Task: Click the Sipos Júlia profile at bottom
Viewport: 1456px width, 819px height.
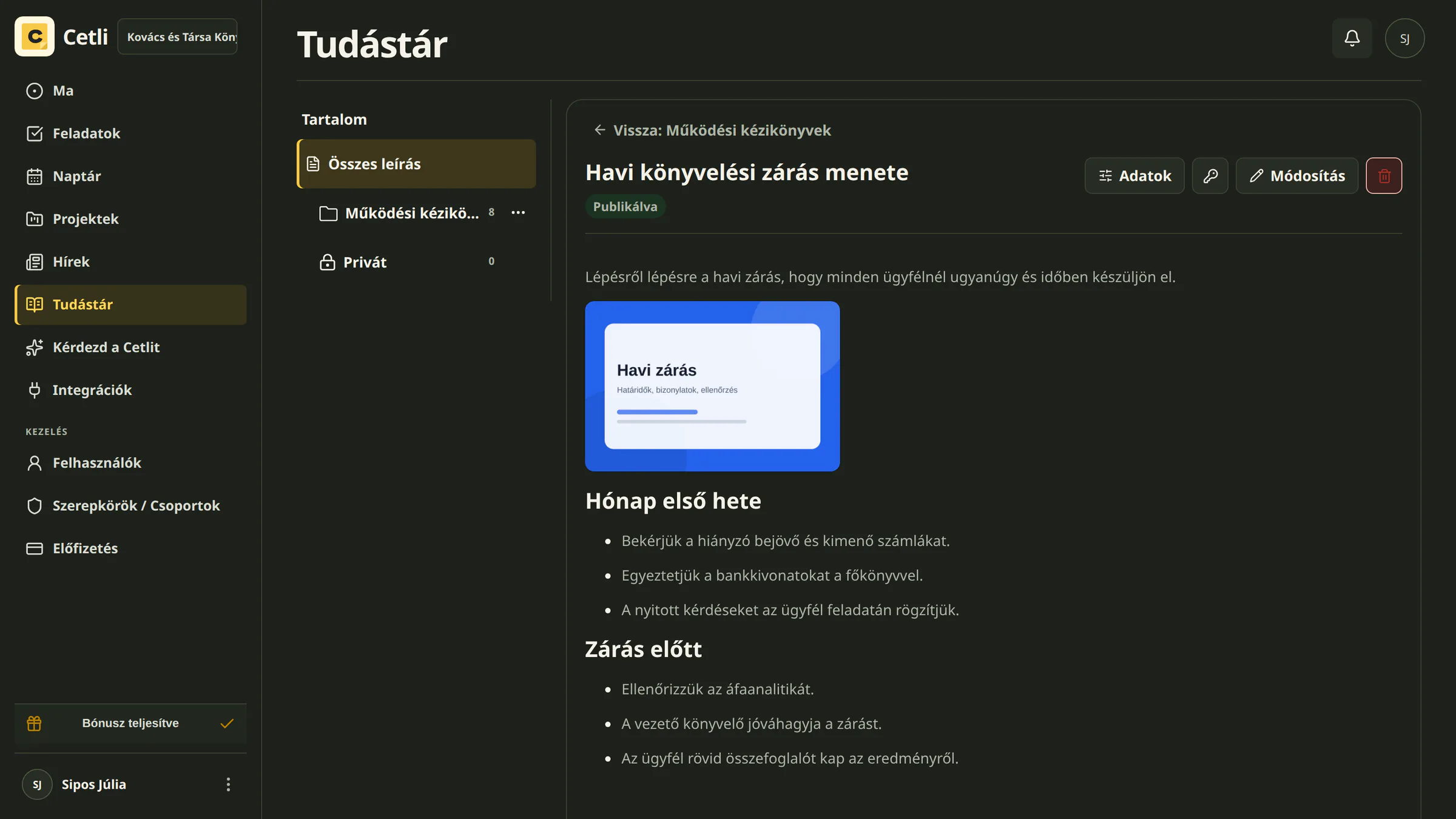Action: tap(94, 784)
